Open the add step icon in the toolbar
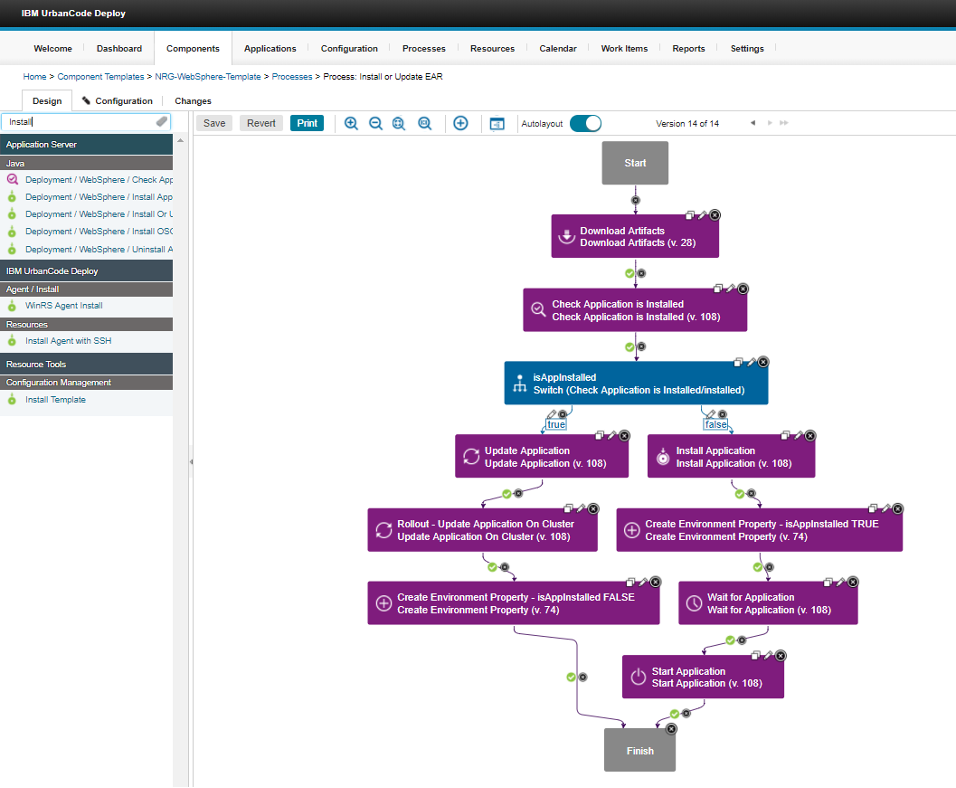This screenshot has width=956, height=788. point(460,123)
